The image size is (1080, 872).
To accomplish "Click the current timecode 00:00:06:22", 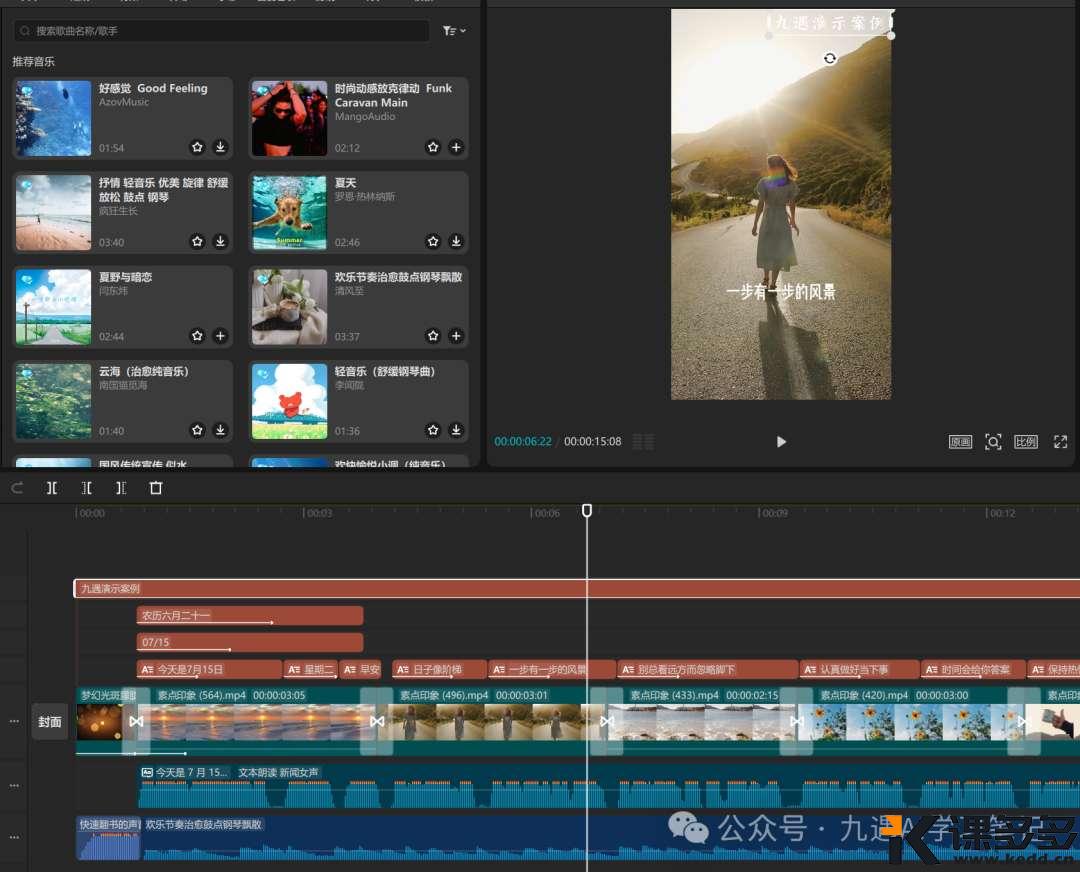I will coord(523,442).
